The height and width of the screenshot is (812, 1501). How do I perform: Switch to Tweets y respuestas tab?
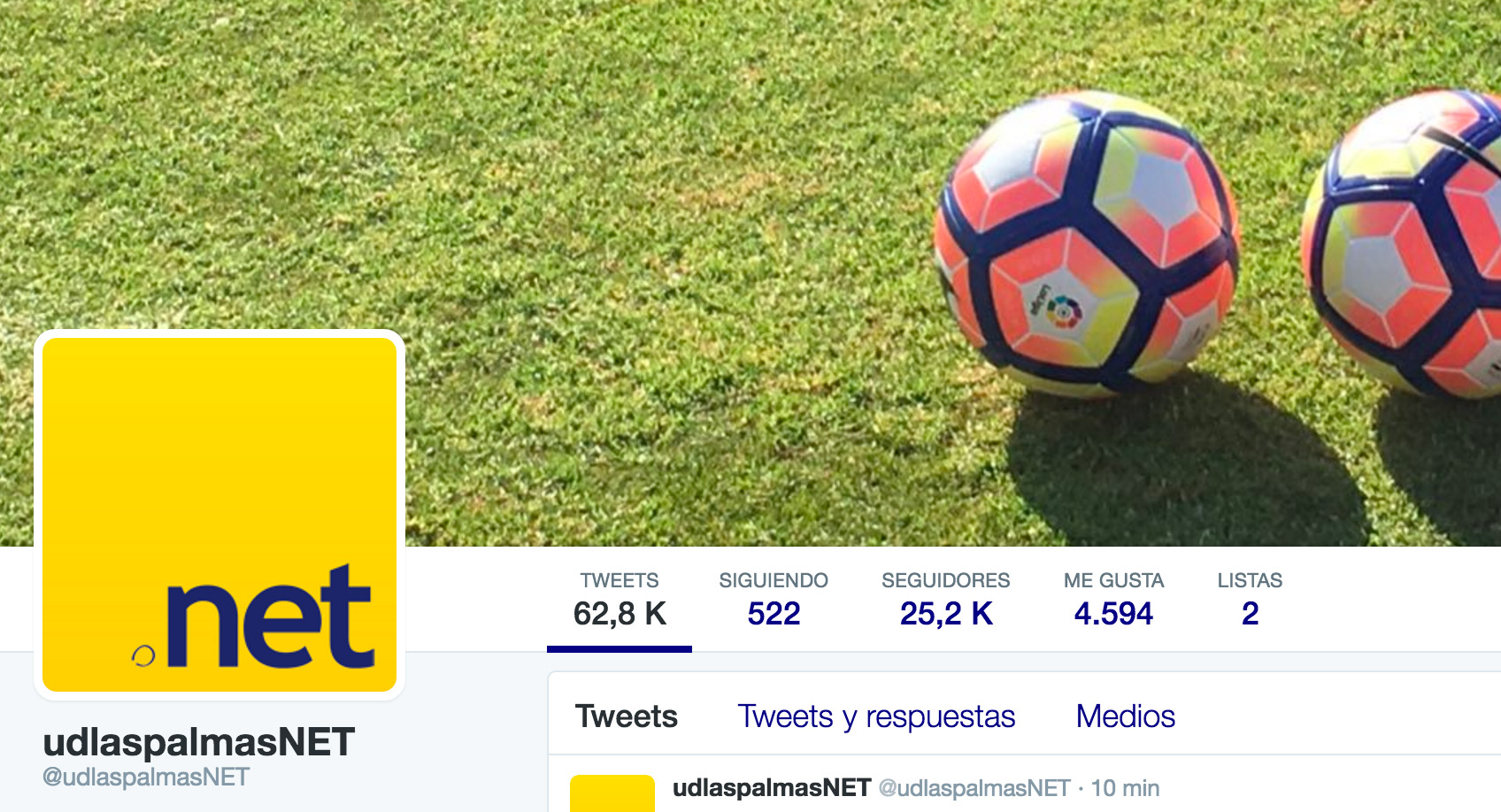(x=876, y=716)
